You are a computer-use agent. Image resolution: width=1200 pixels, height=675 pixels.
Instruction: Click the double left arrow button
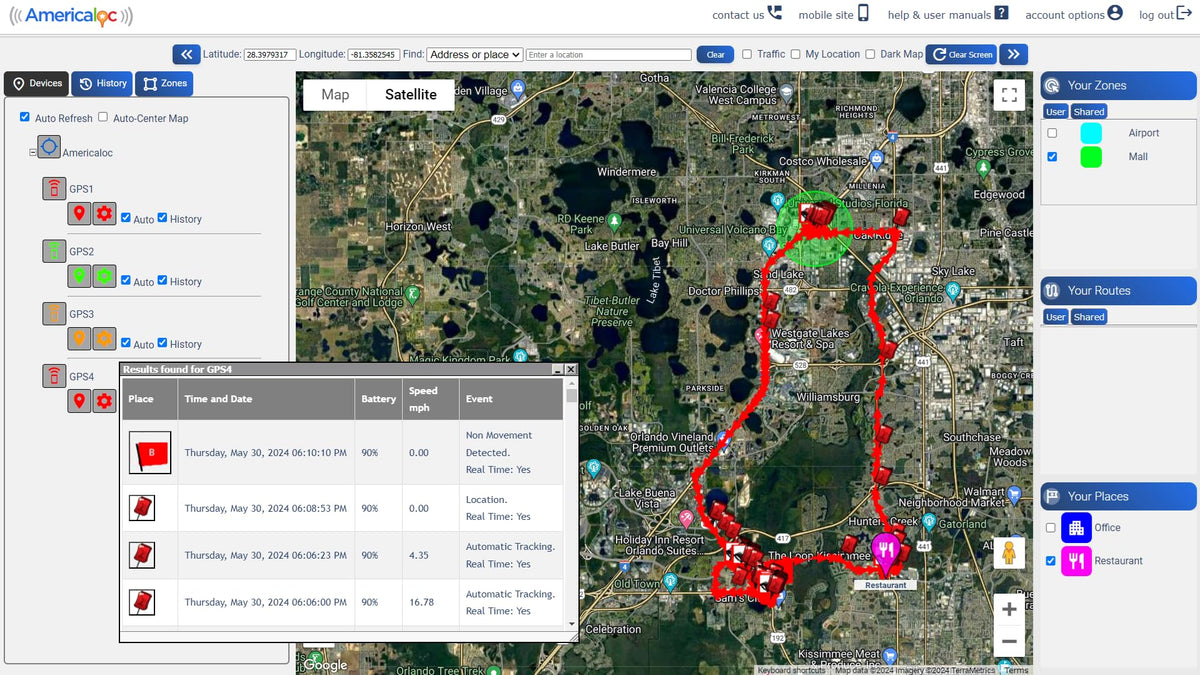click(x=186, y=55)
